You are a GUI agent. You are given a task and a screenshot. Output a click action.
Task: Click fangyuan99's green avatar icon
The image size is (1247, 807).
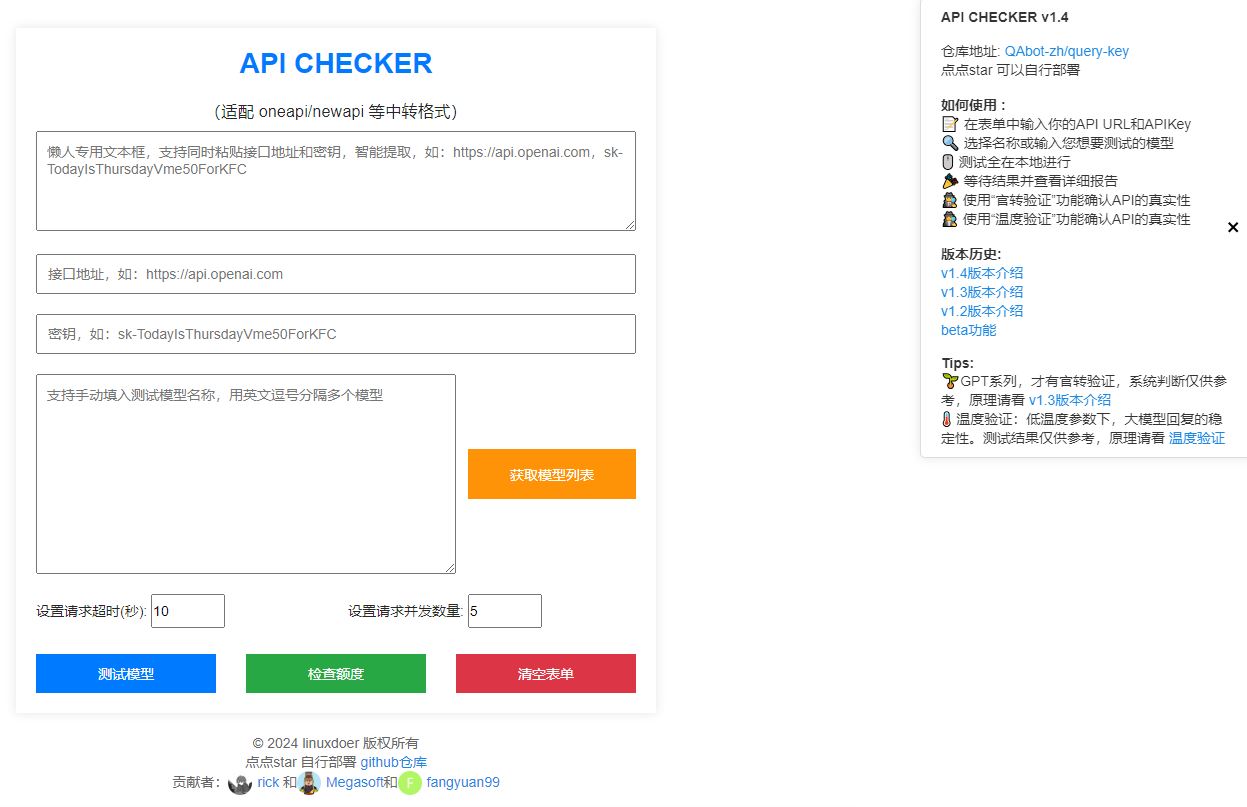410,783
